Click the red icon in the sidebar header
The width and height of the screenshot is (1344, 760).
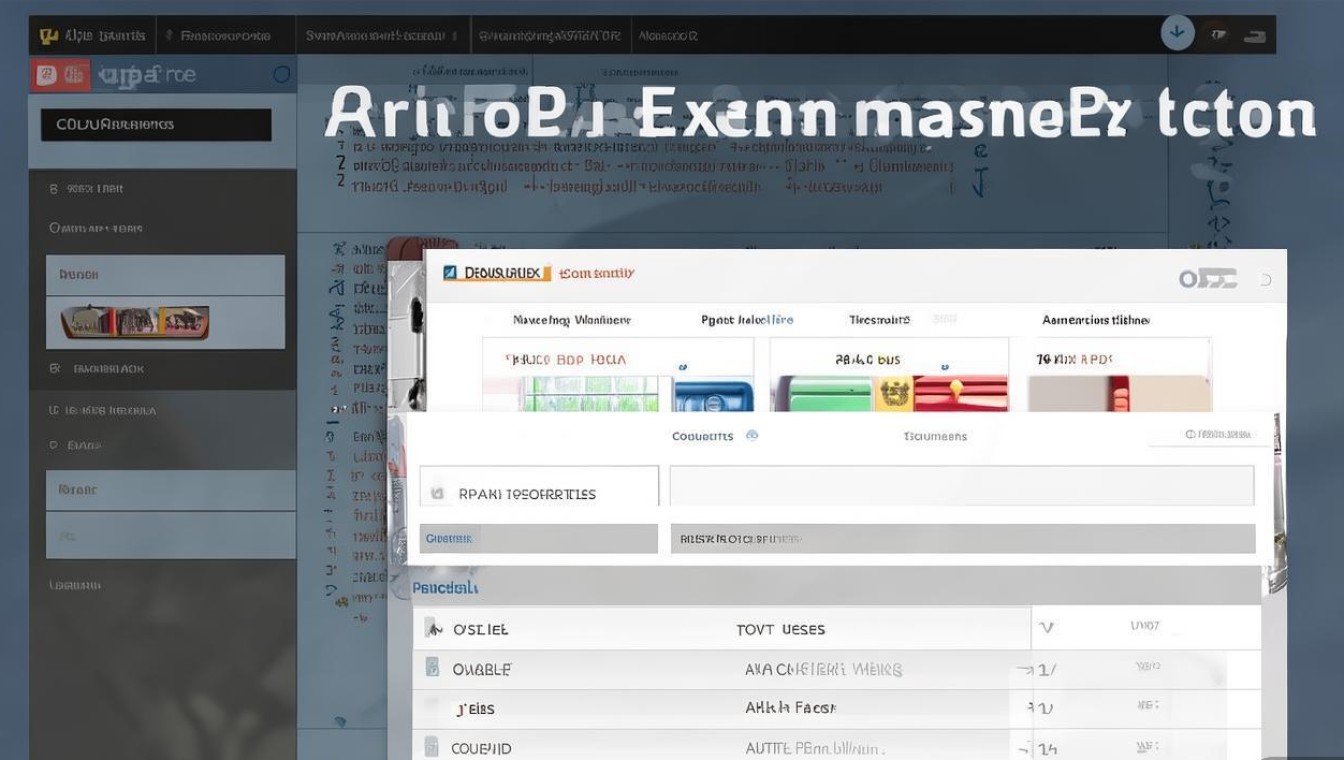click(45, 75)
